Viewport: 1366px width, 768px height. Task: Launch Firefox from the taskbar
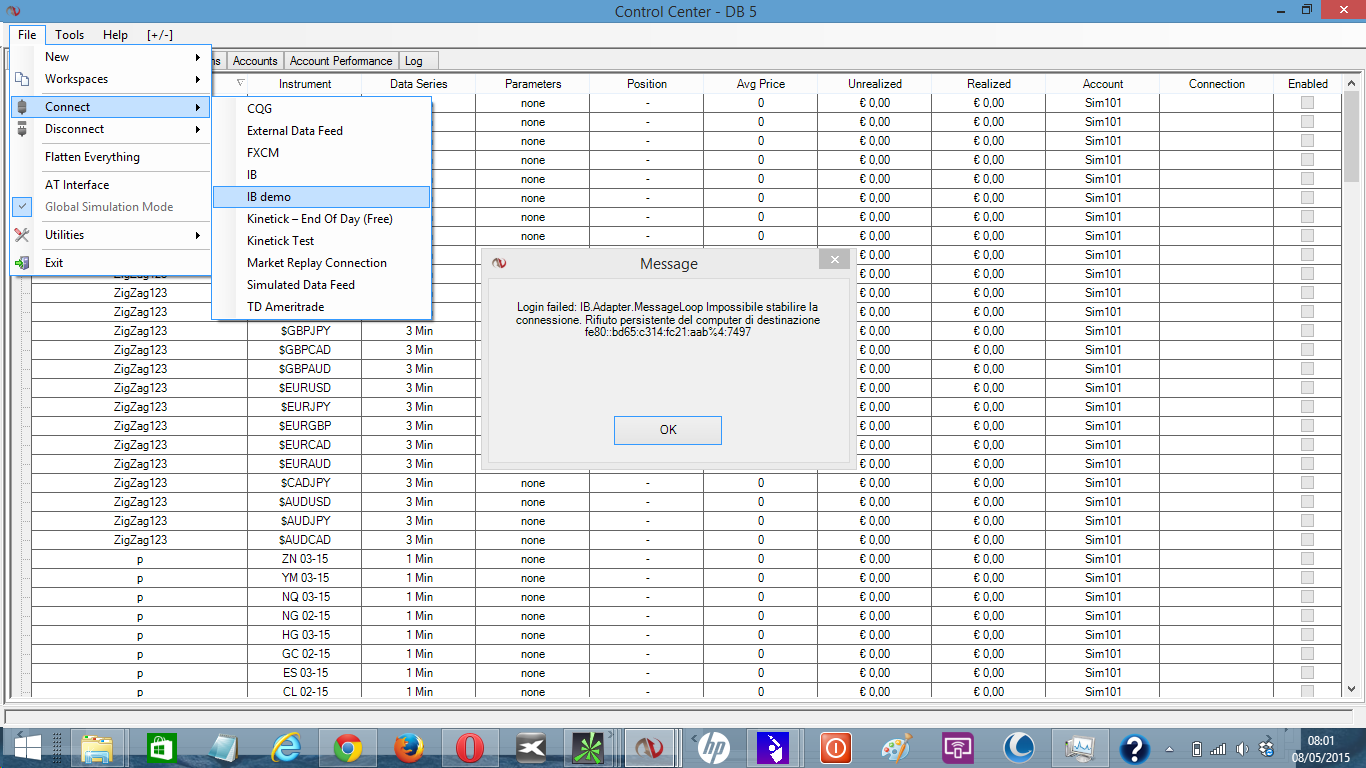tap(410, 747)
